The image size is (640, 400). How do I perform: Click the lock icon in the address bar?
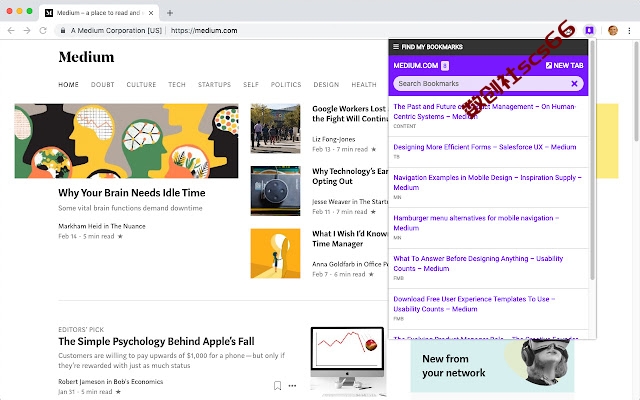(x=62, y=30)
